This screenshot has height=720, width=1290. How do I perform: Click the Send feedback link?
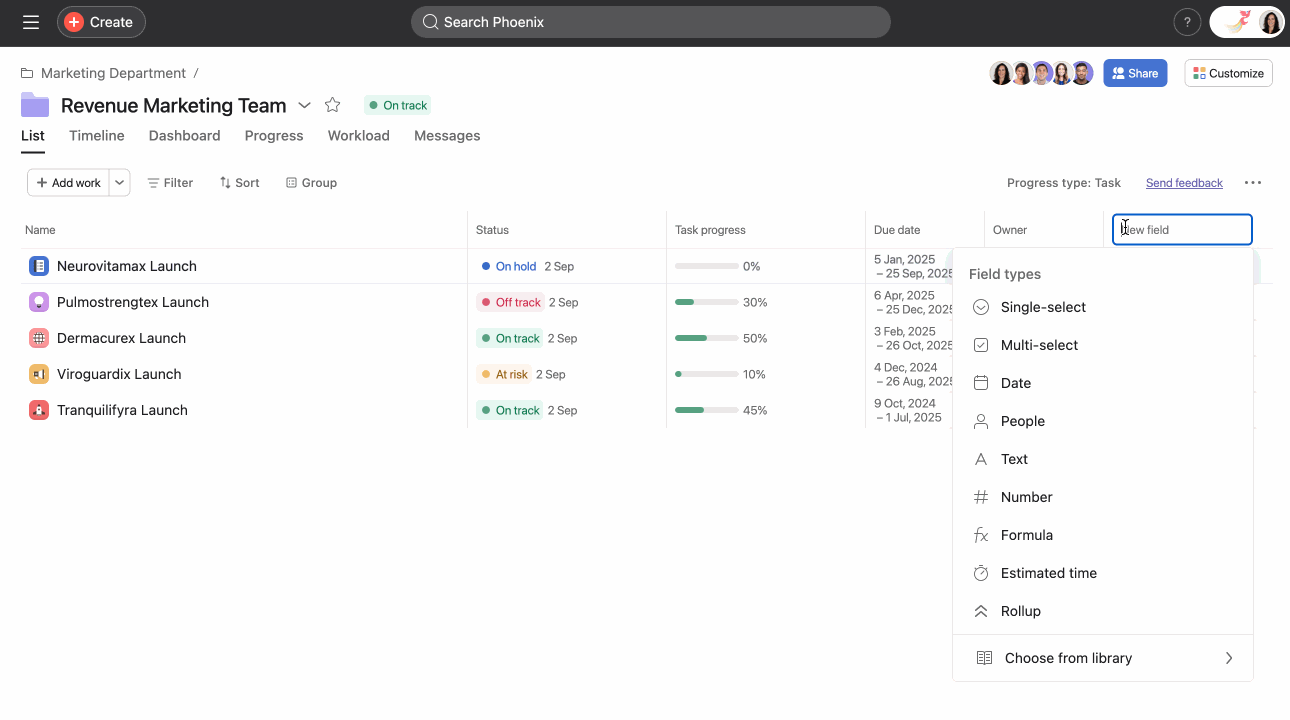[x=1184, y=182]
